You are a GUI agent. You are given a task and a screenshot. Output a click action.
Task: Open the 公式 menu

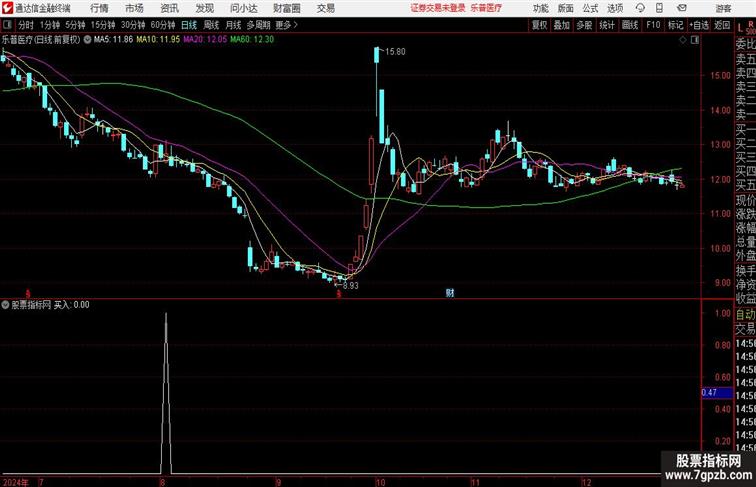(x=590, y=8)
